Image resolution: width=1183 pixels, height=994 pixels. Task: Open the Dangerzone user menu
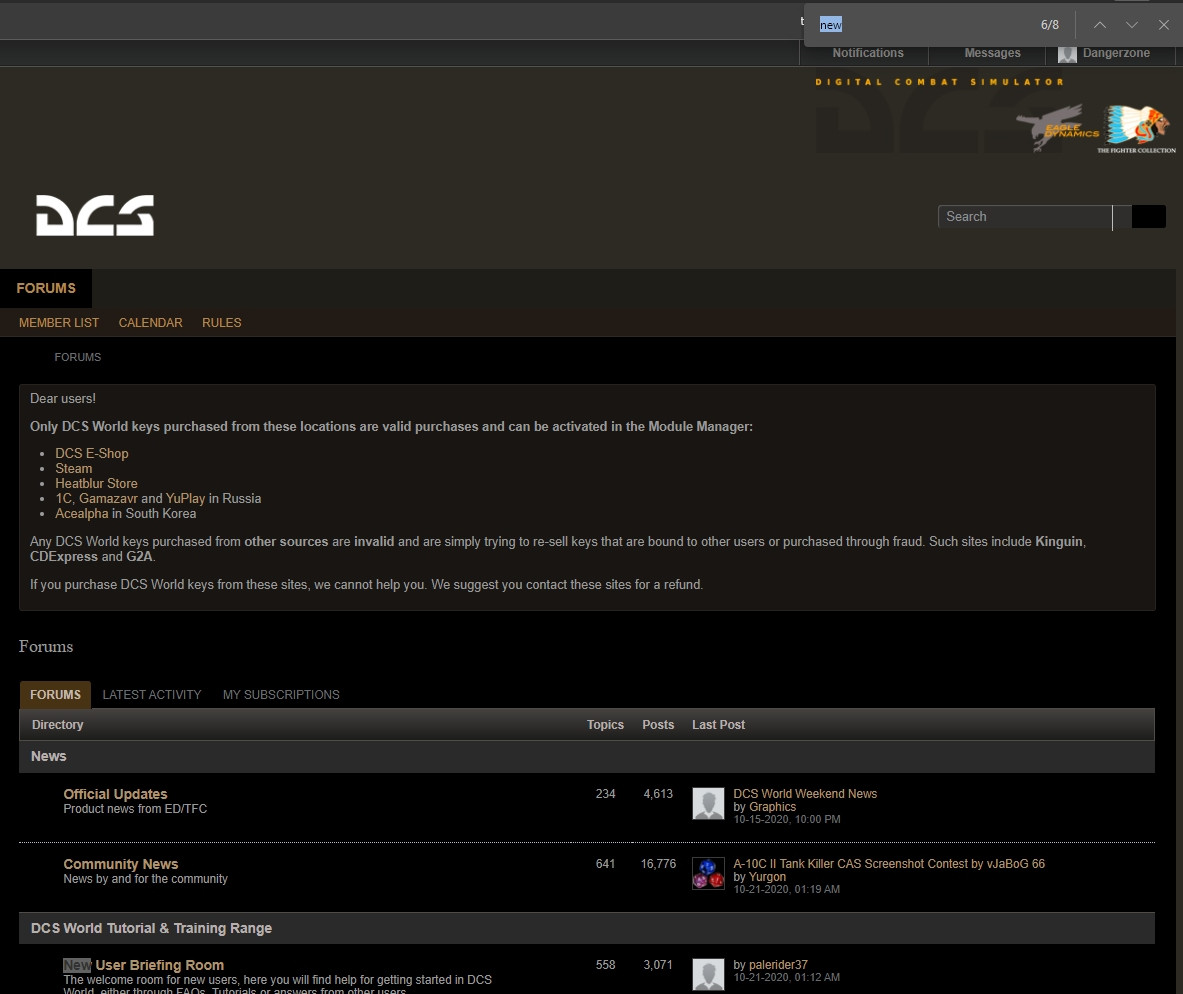[x=1116, y=53]
